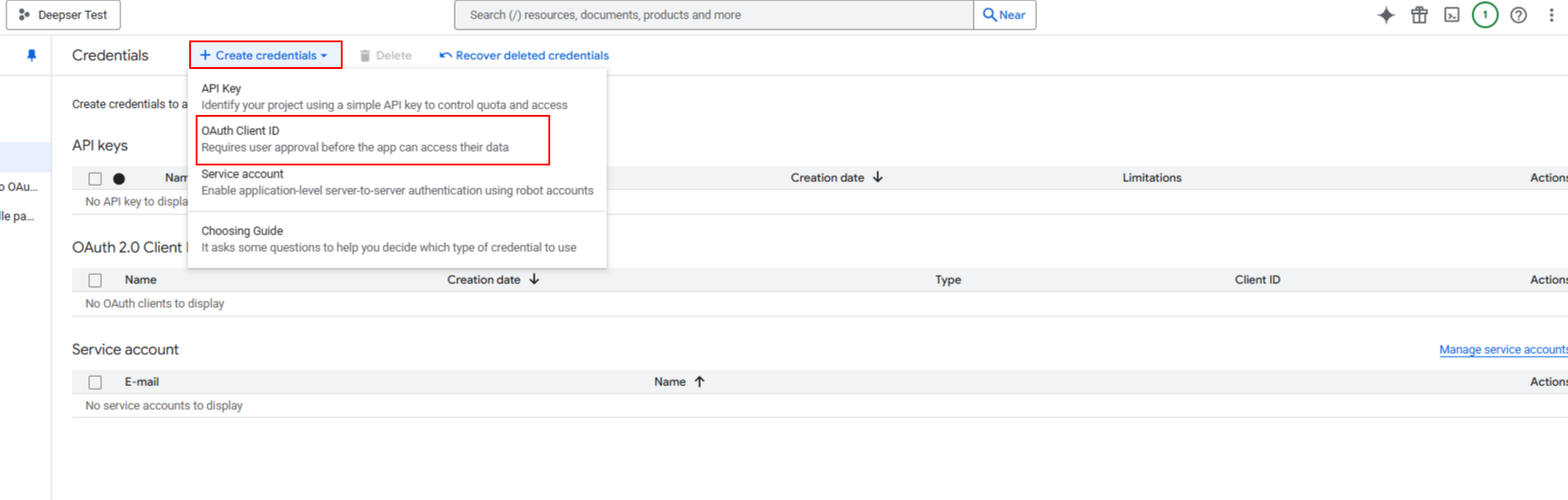Click the Name header in OAuth clients table

coord(141,279)
